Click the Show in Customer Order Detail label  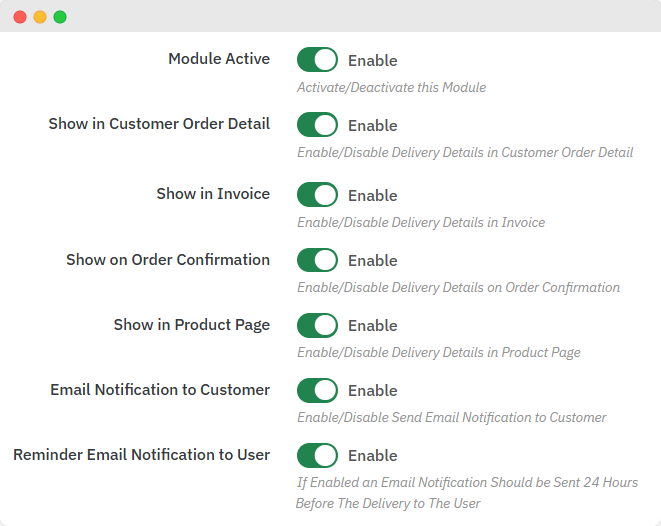pyautogui.click(x=159, y=124)
